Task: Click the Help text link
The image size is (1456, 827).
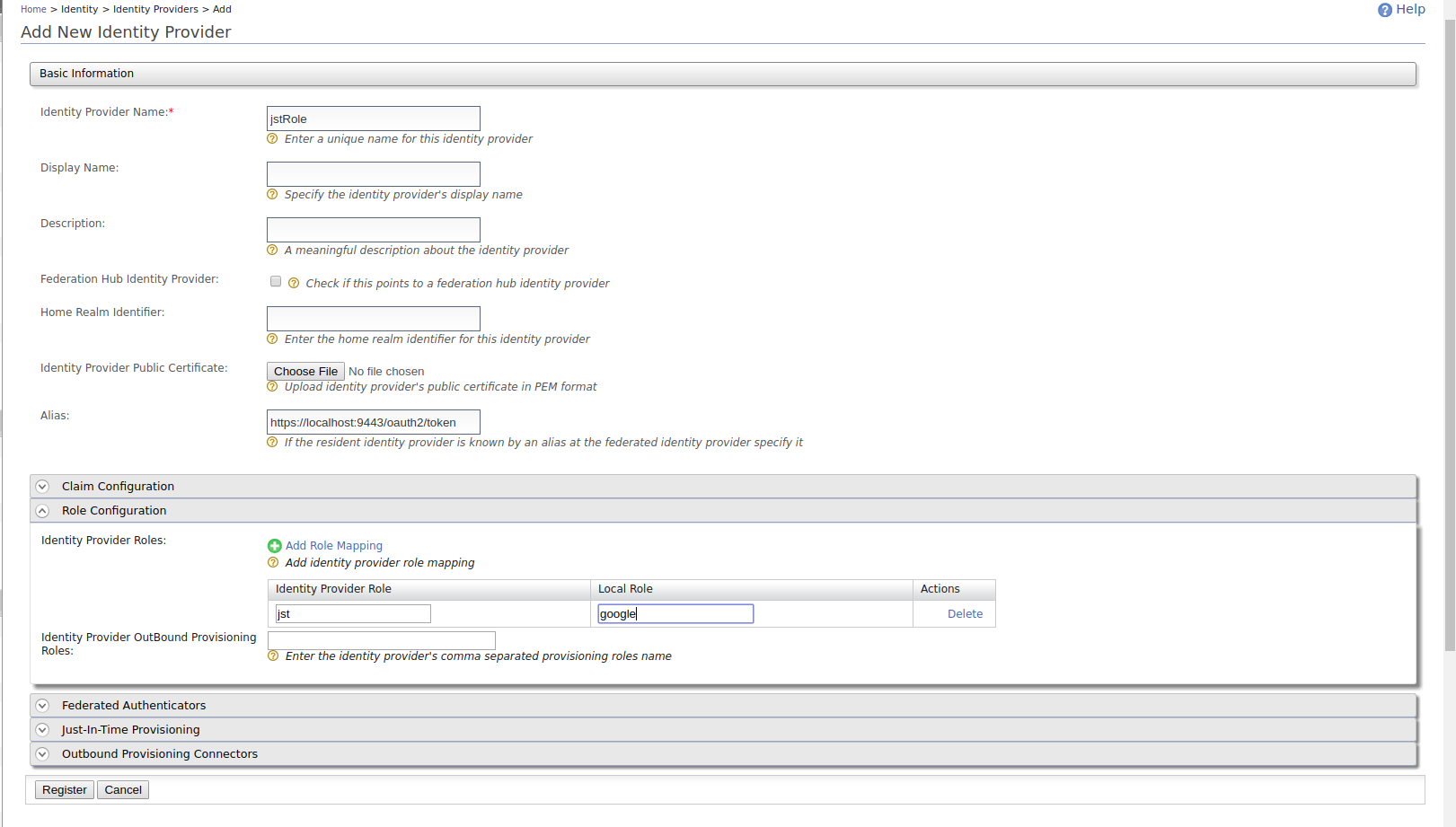Action: [1410, 9]
